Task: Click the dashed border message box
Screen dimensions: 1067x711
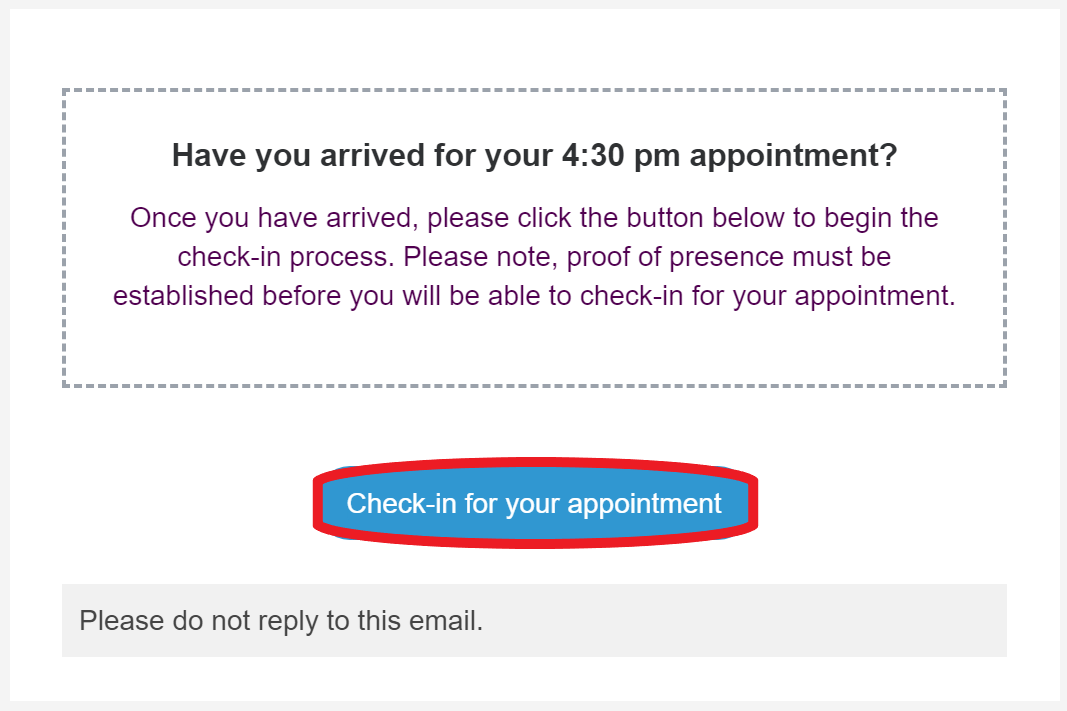Action: (534, 236)
